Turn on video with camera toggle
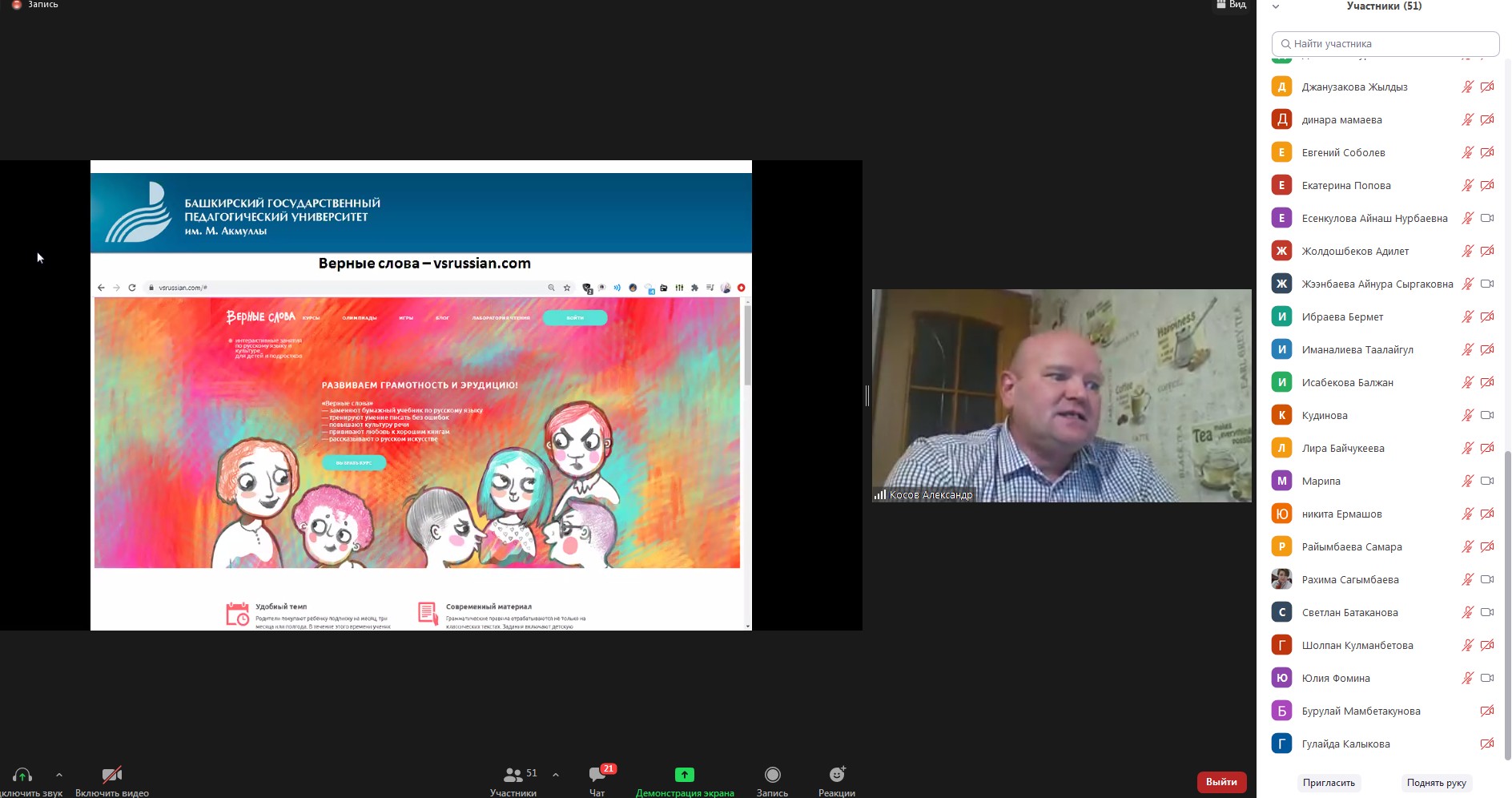 coord(112,775)
